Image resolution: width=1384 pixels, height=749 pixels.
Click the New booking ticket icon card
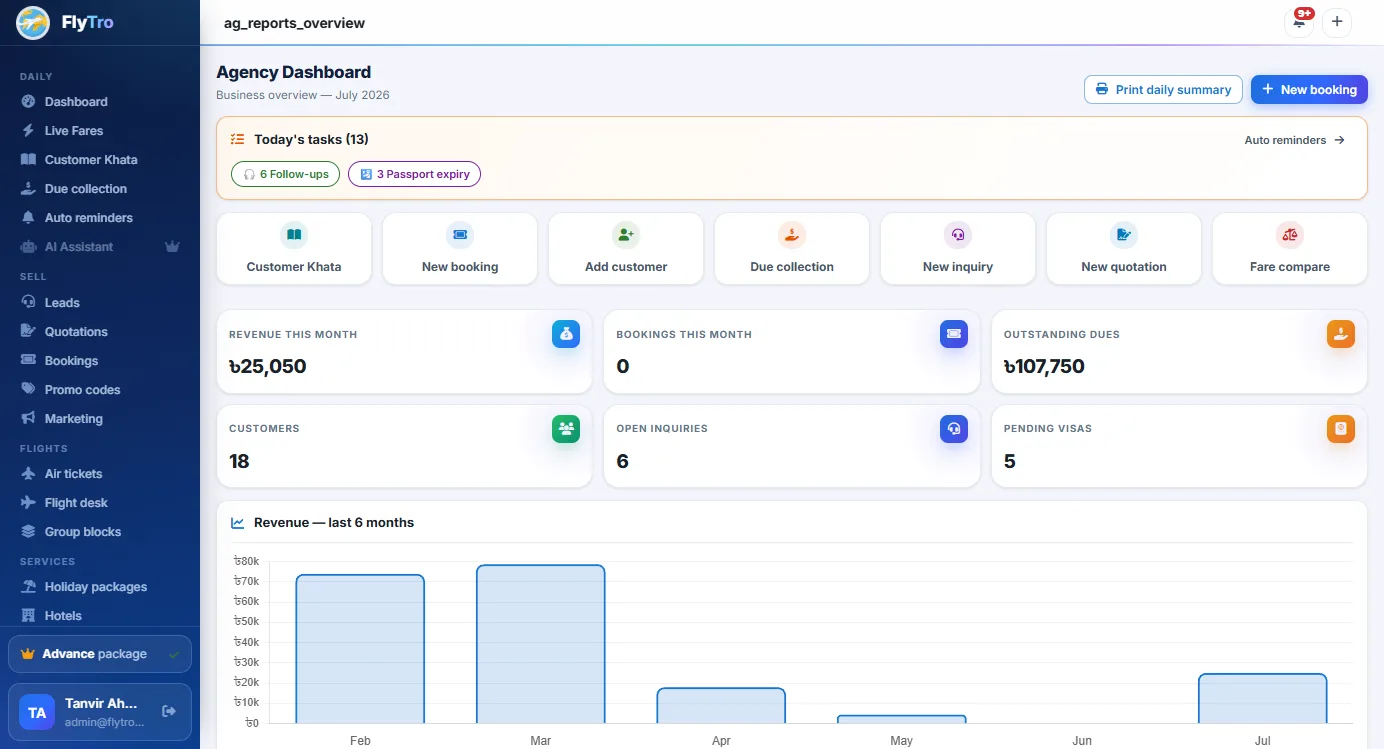coord(460,248)
